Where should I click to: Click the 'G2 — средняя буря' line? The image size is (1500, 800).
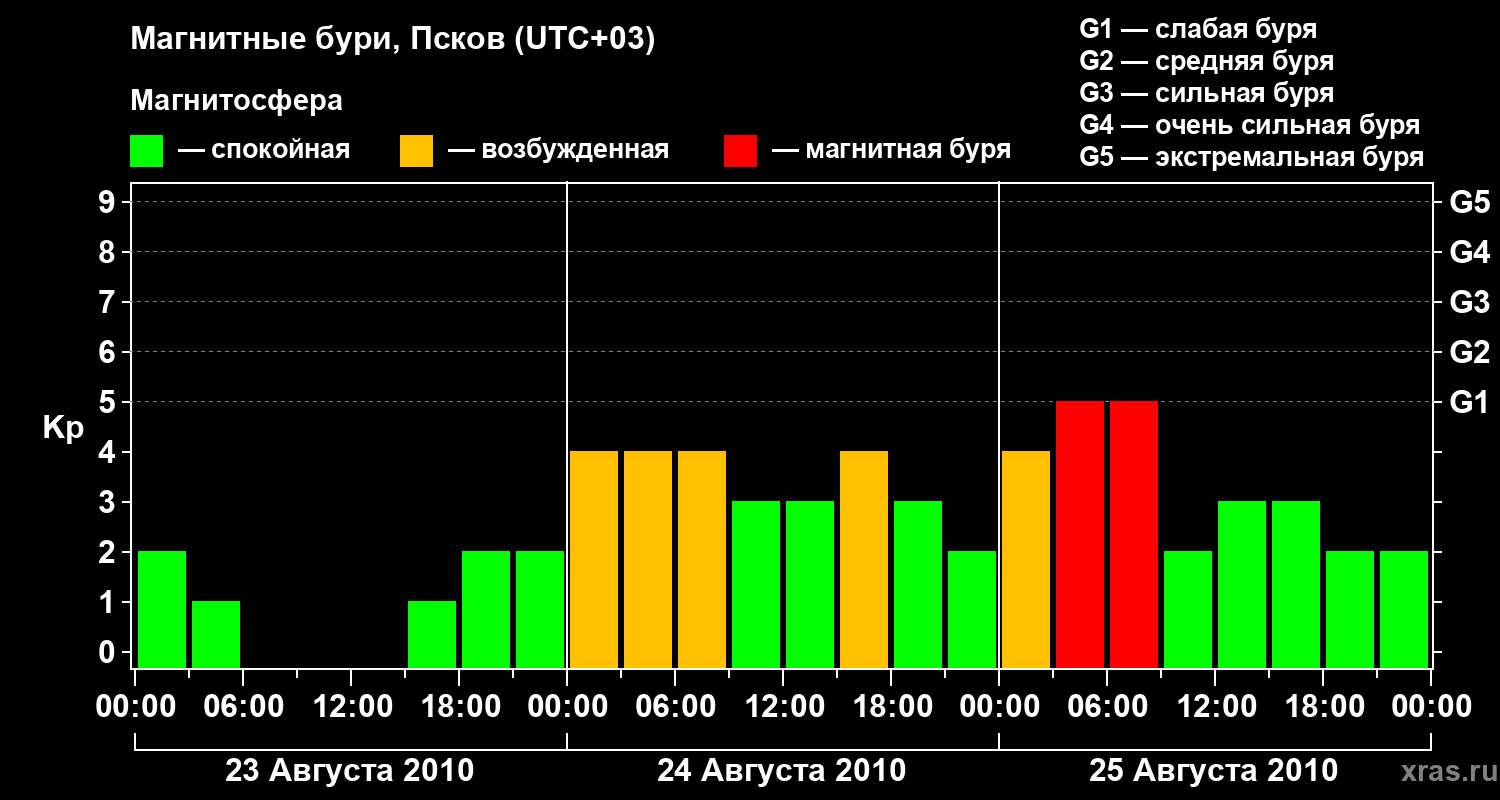click(x=1207, y=61)
